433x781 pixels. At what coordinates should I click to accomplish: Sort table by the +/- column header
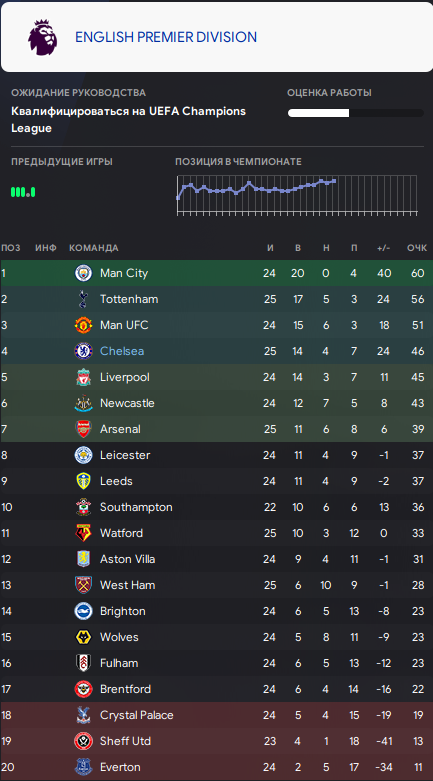[384, 248]
